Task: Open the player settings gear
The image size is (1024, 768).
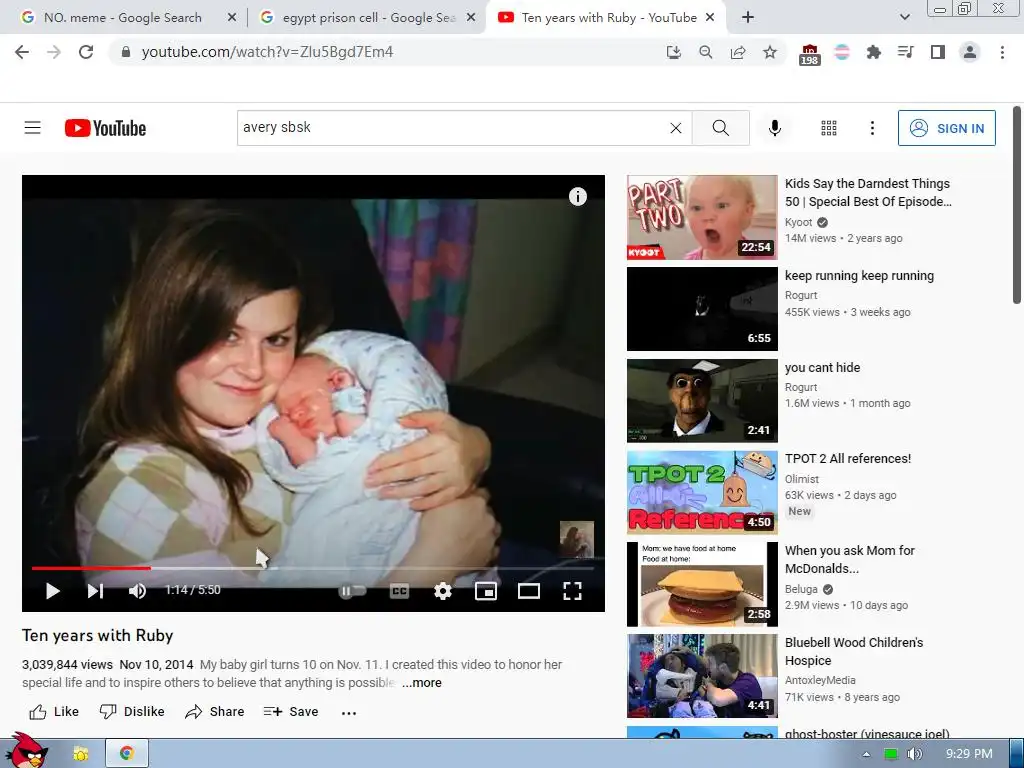Action: coord(443,591)
